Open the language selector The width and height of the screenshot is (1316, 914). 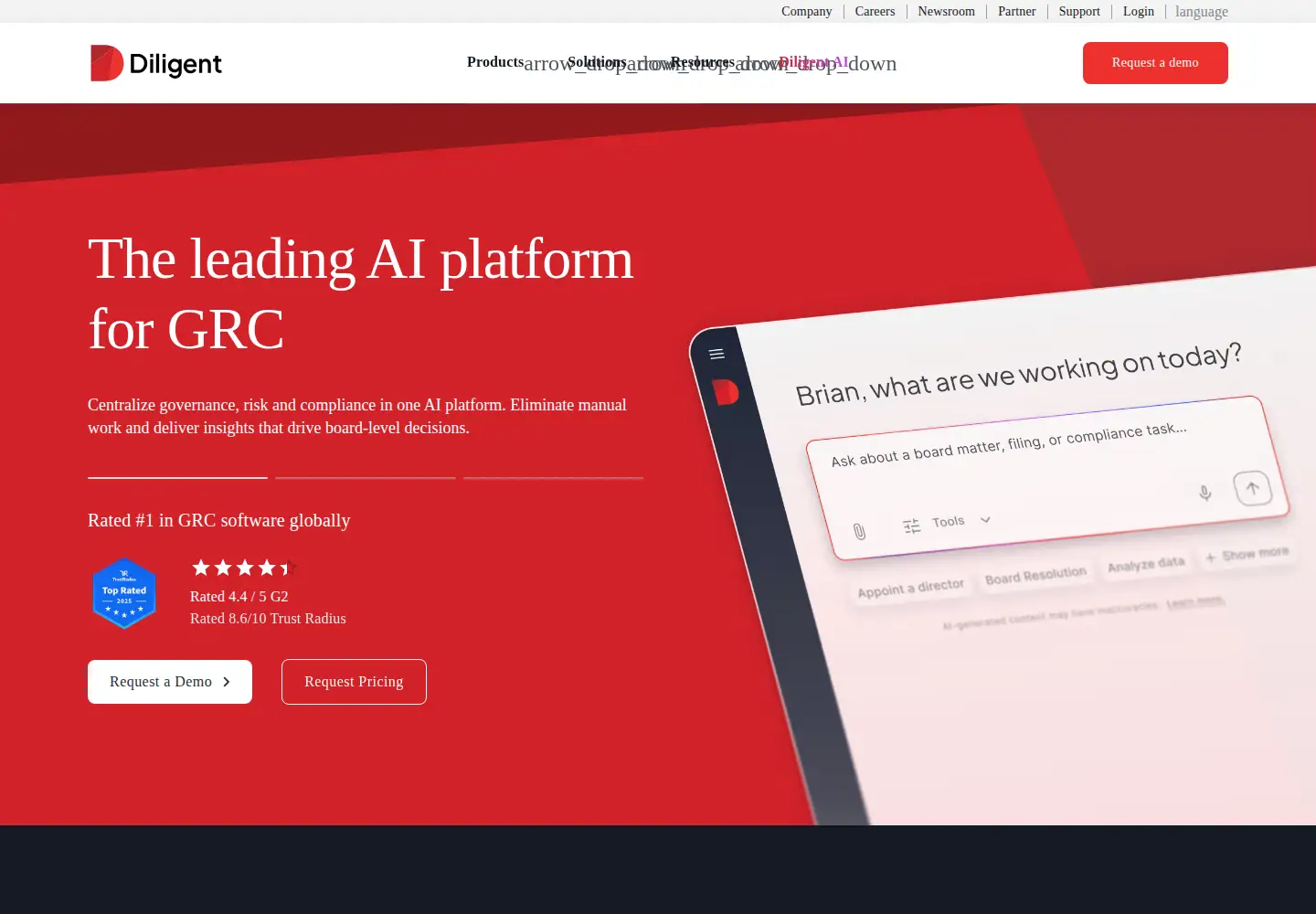[x=1202, y=11]
